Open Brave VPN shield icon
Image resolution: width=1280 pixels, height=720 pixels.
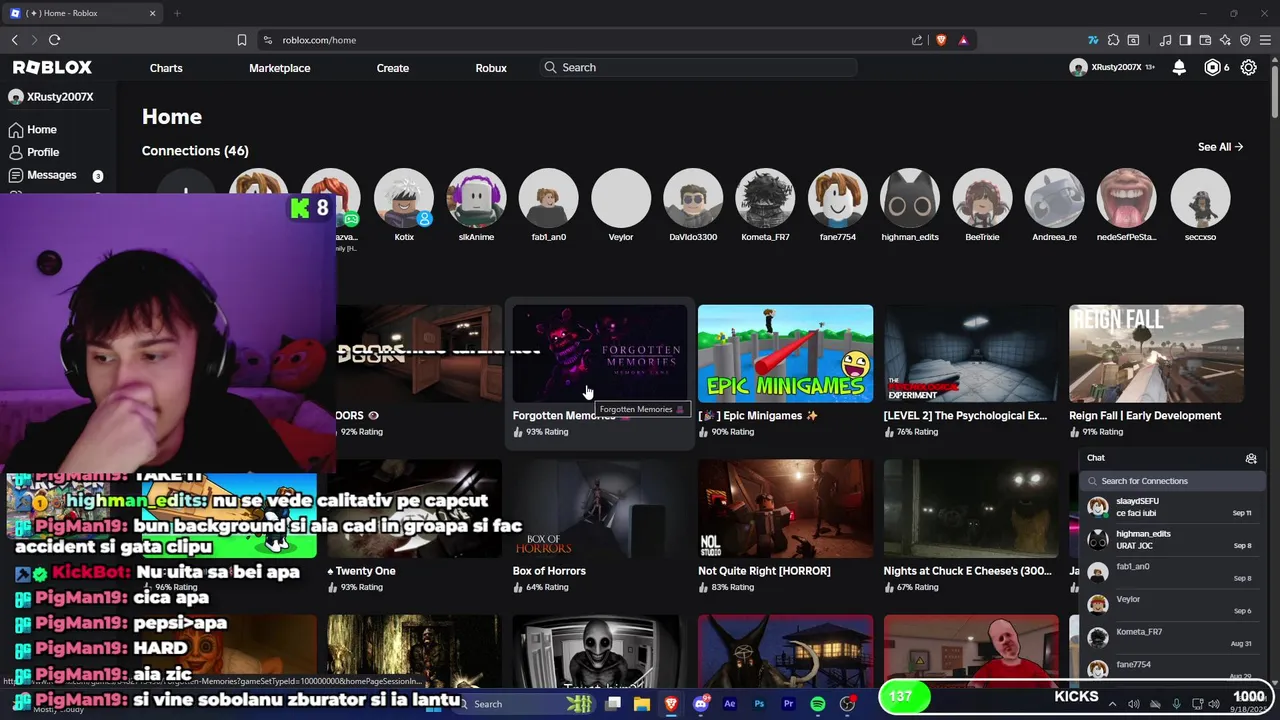[1245, 40]
